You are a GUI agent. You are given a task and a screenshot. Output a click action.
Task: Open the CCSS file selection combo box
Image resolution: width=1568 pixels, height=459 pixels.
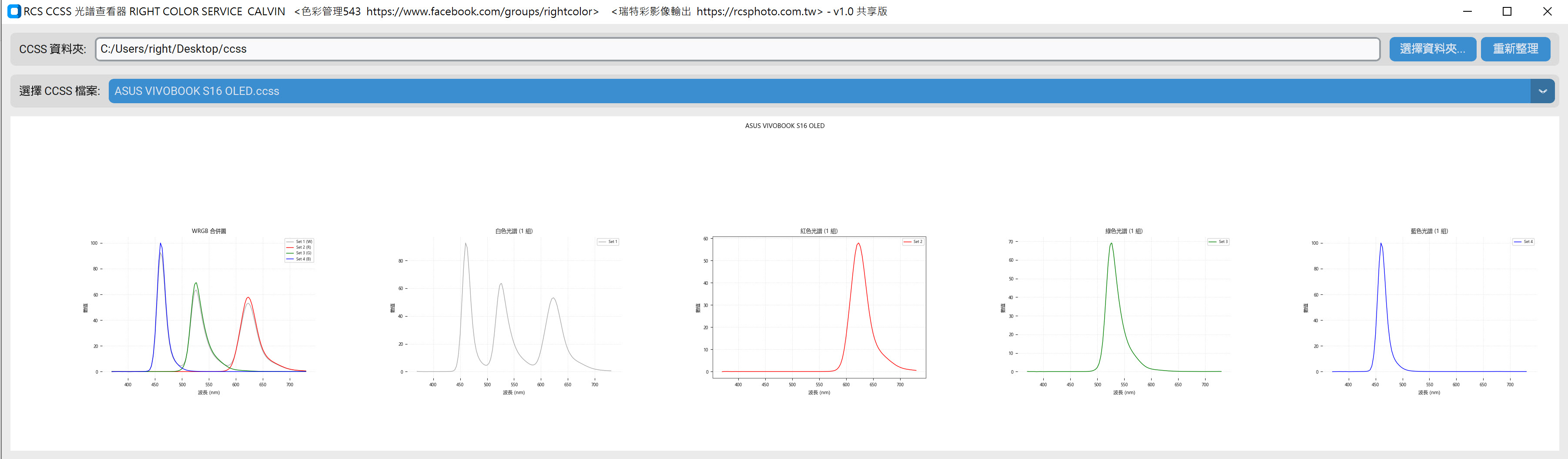831,91
